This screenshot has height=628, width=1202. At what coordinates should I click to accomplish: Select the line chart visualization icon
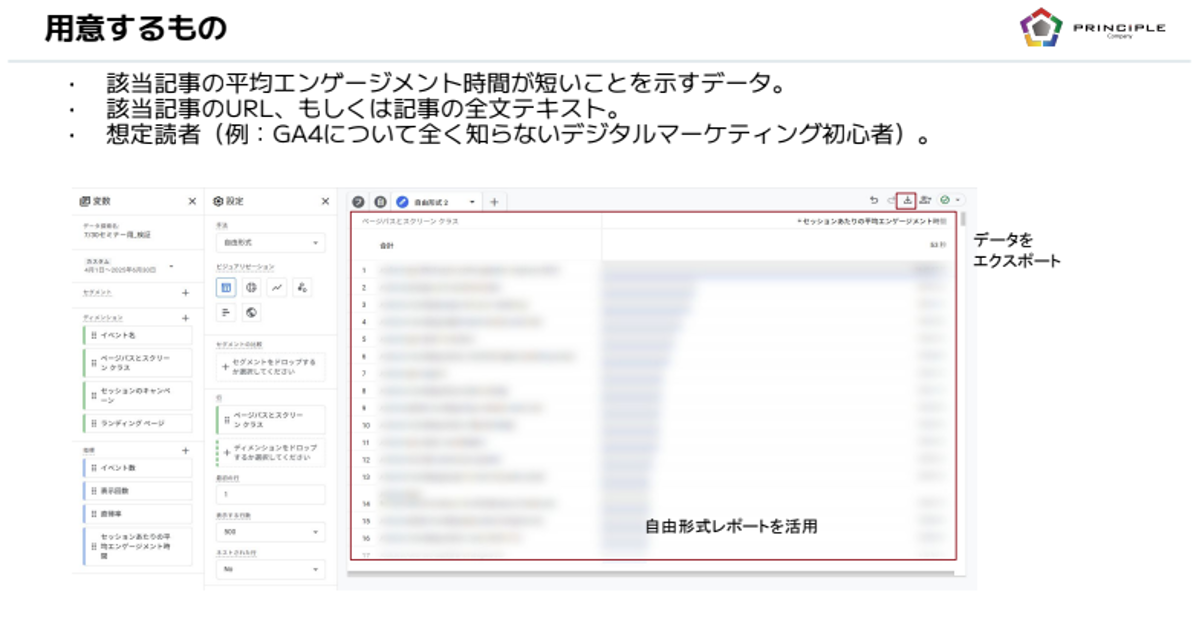point(277,287)
